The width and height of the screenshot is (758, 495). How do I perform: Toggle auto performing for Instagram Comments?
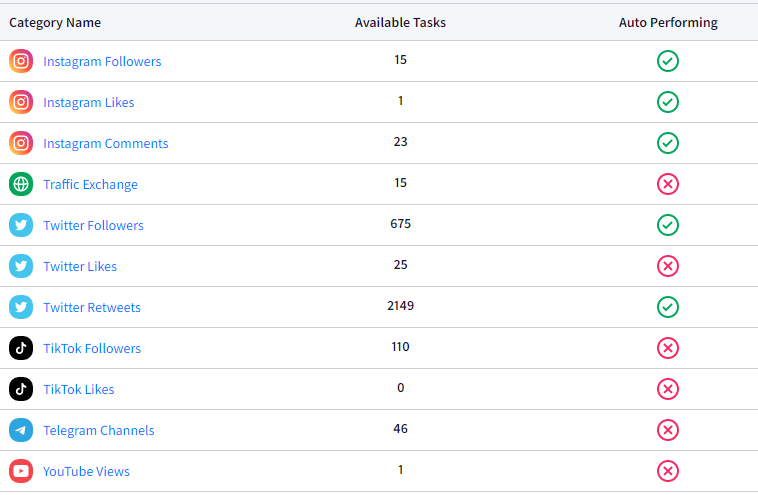668,143
